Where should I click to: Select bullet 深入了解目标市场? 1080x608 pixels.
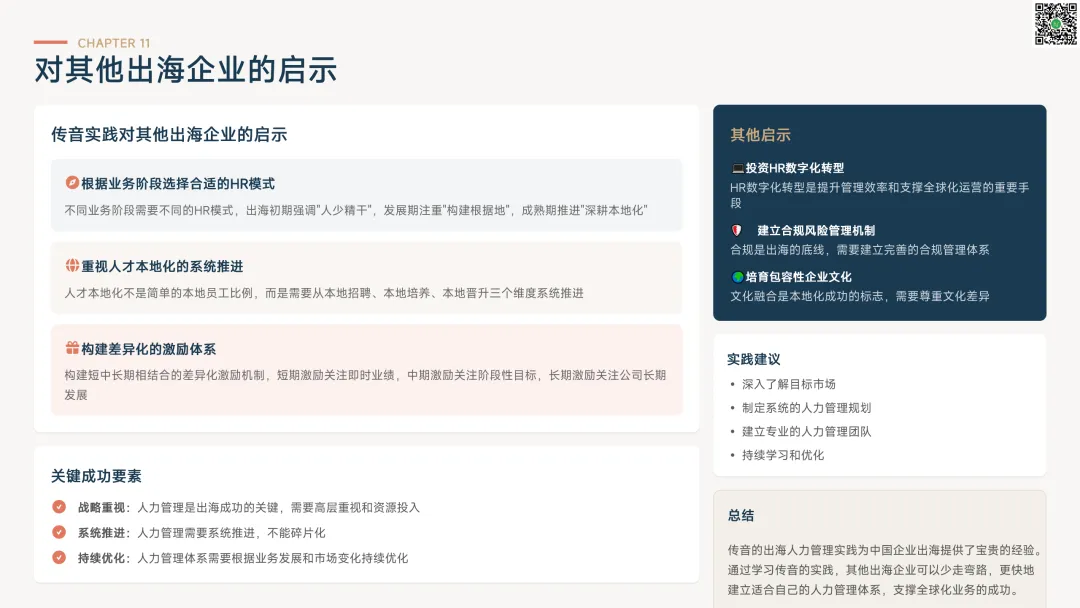pos(789,384)
